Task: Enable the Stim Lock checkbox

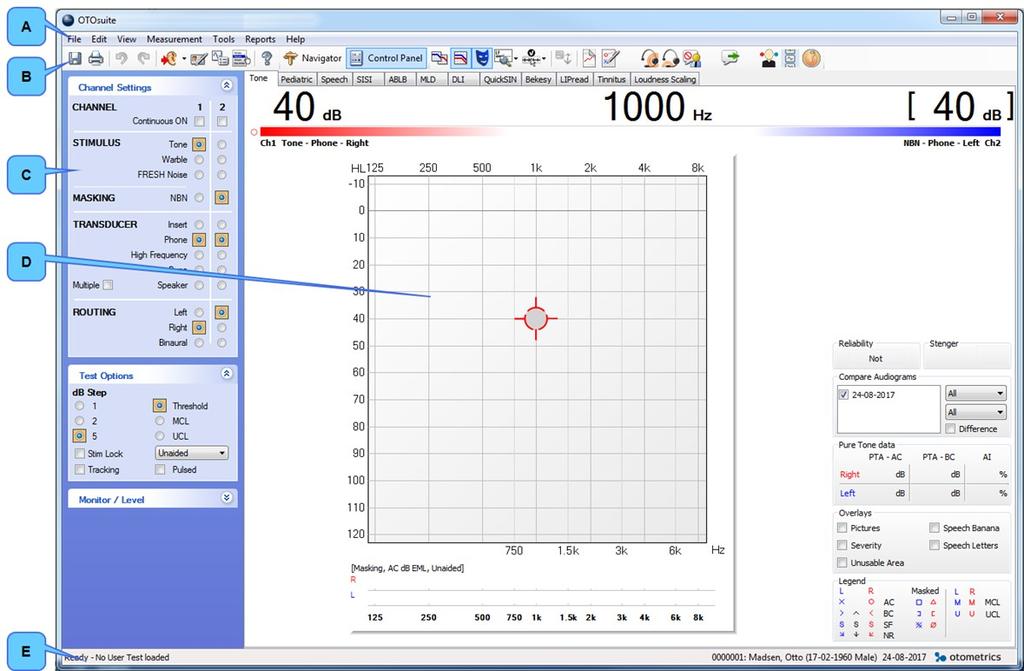Action: tap(80, 453)
